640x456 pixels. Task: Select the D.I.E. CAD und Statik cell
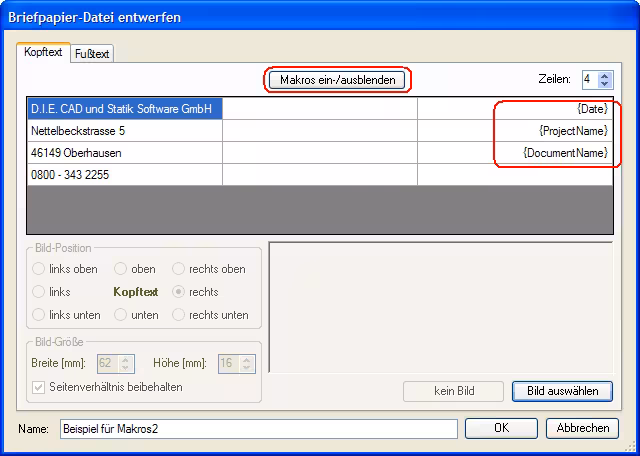coord(124,109)
